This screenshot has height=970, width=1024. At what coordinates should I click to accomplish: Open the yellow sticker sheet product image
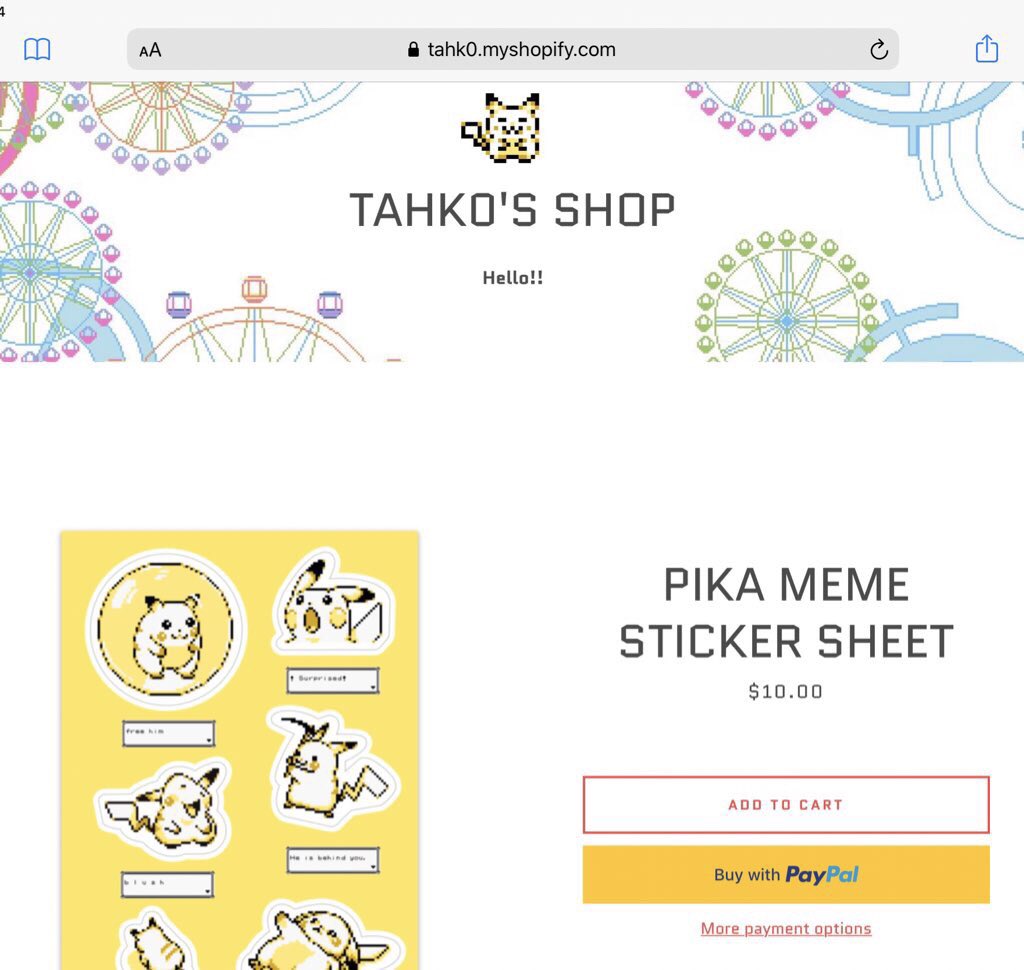240,750
